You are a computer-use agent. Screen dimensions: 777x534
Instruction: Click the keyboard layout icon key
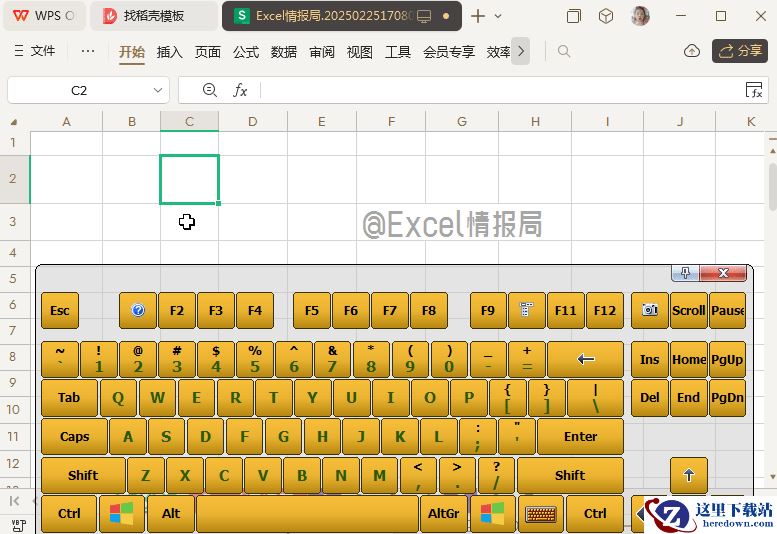[541, 514]
